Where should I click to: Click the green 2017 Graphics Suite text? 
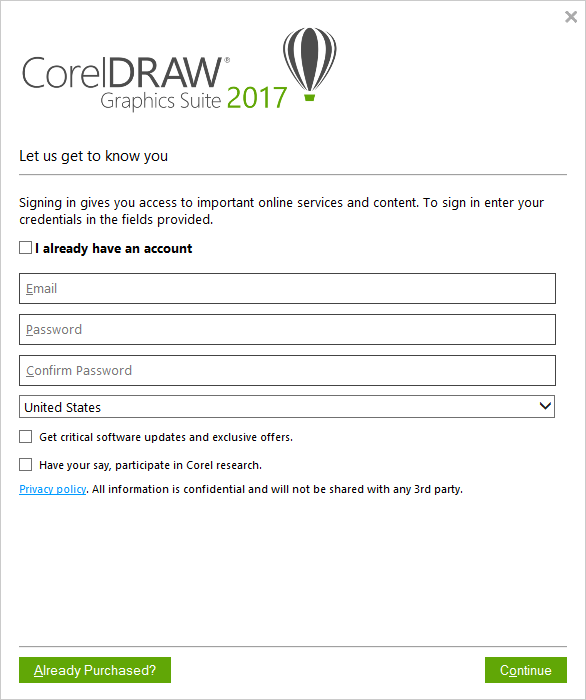(257, 98)
